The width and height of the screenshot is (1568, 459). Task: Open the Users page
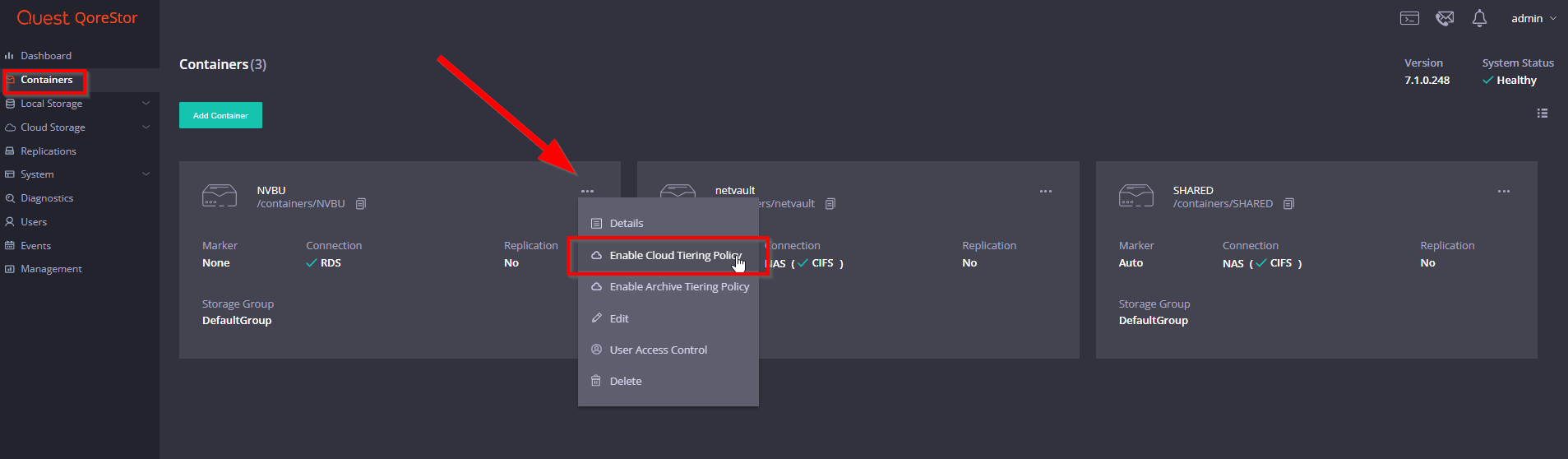[34, 222]
